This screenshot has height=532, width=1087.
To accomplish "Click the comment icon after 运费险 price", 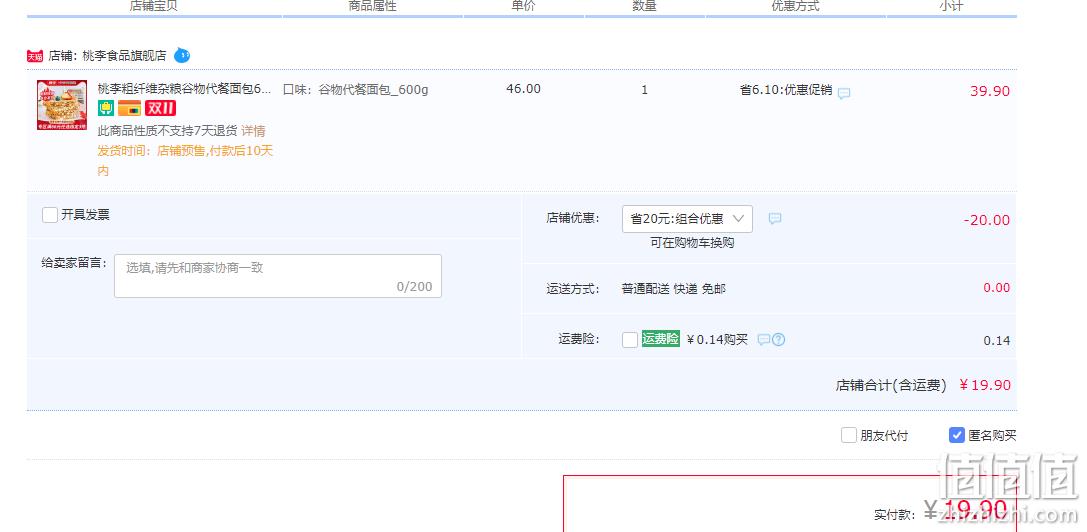I will pos(763,340).
